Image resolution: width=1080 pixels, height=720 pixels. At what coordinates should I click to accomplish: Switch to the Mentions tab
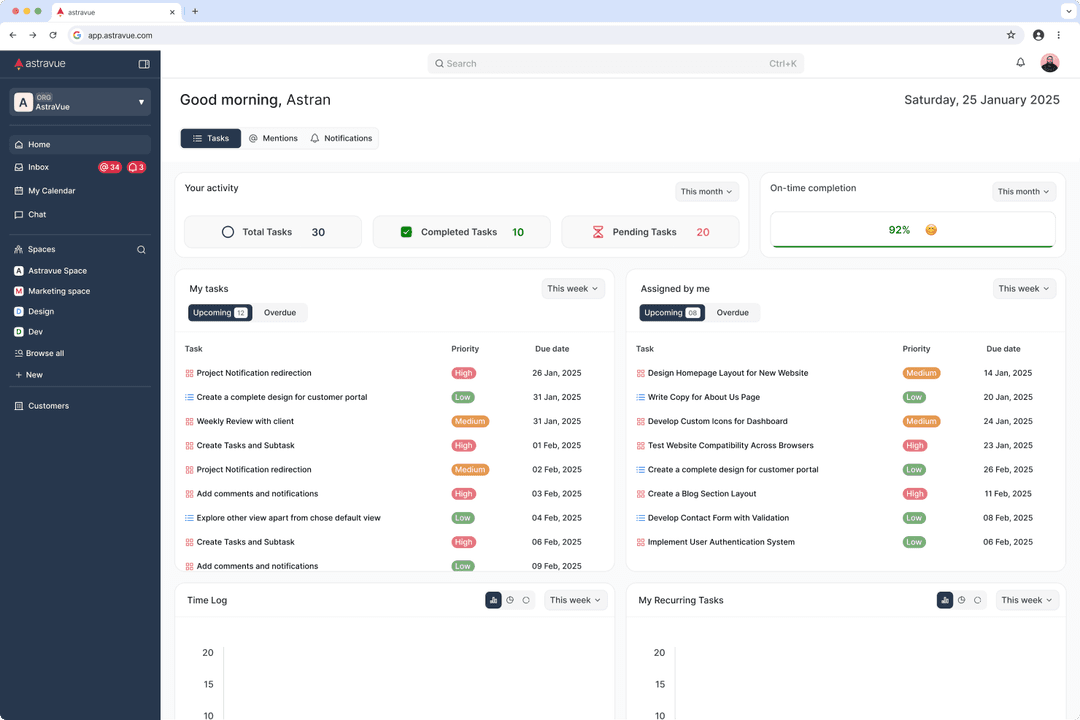(x=273, y=138)
